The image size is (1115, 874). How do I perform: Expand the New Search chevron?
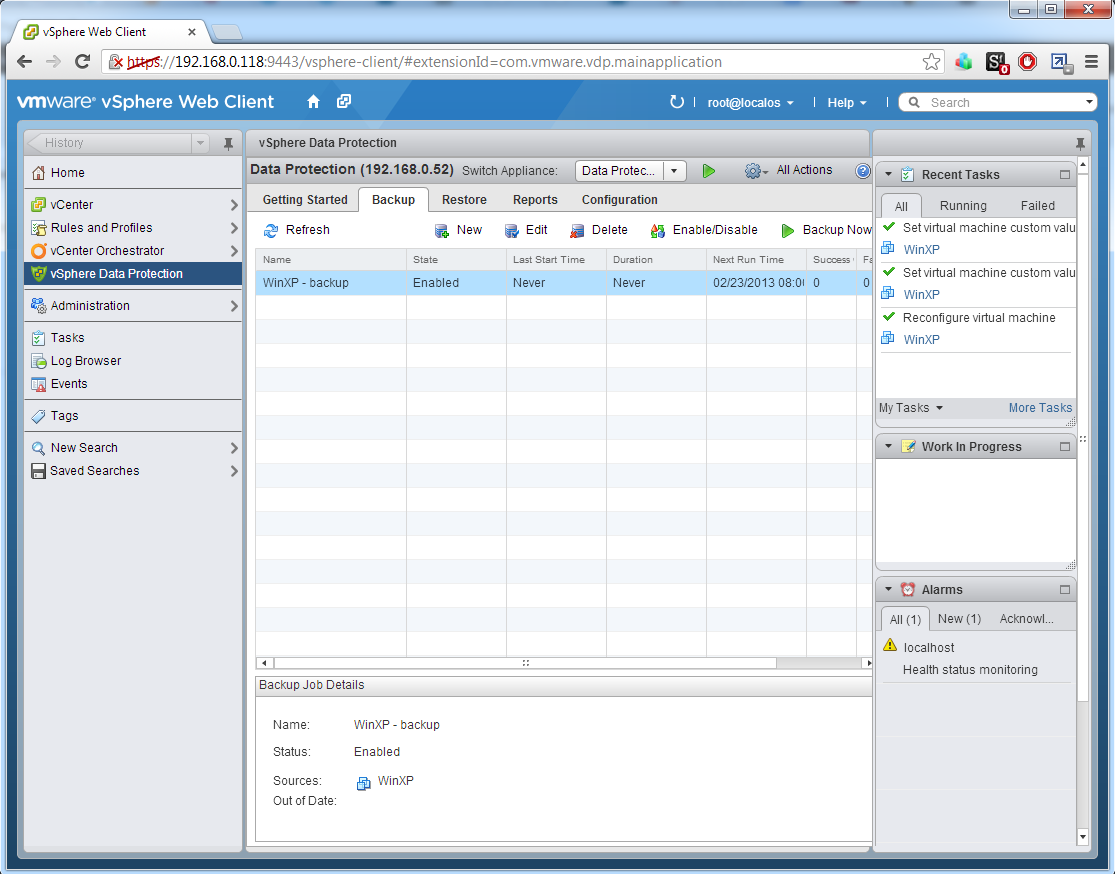click(x=234, y=448)
